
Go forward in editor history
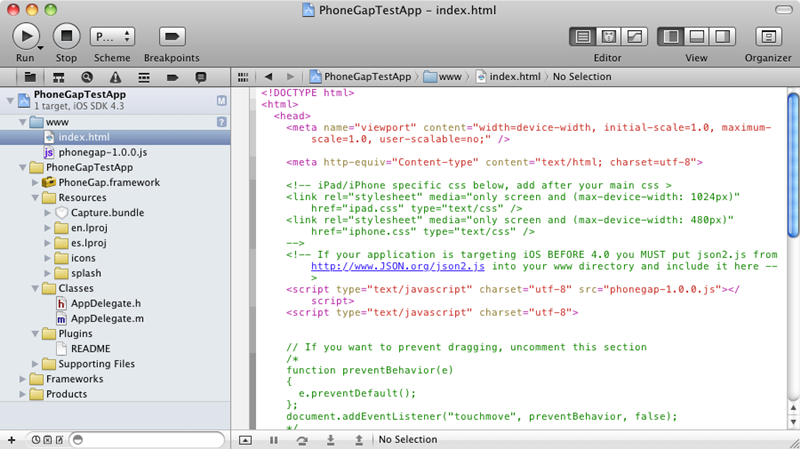click(290, 77)
